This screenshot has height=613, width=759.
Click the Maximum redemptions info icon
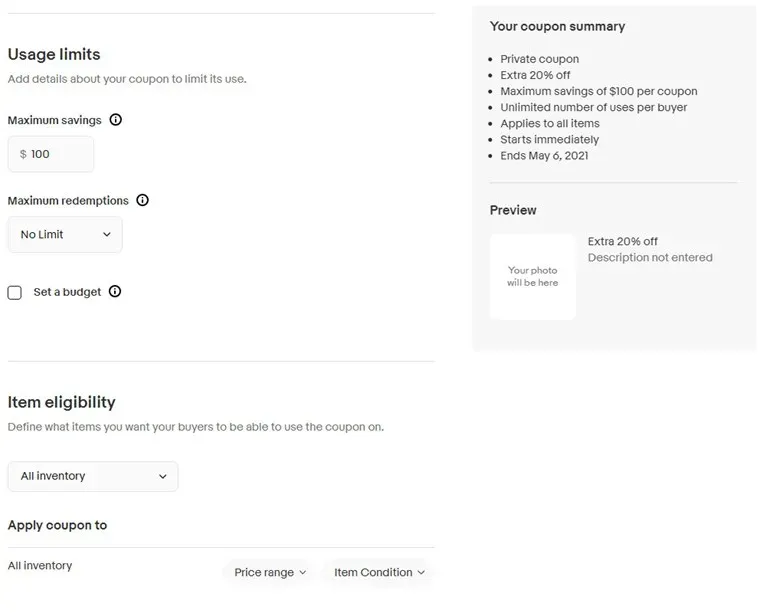[x=142, y=200]
